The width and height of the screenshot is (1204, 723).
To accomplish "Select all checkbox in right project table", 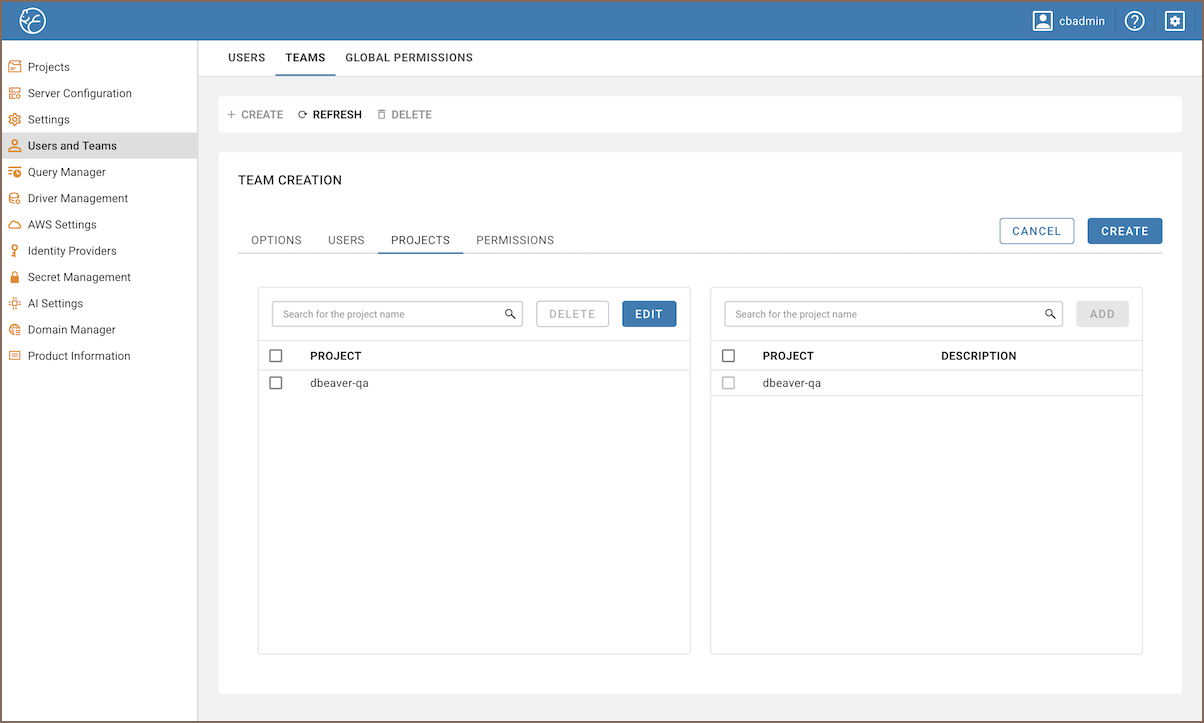I will pos(728,356).
